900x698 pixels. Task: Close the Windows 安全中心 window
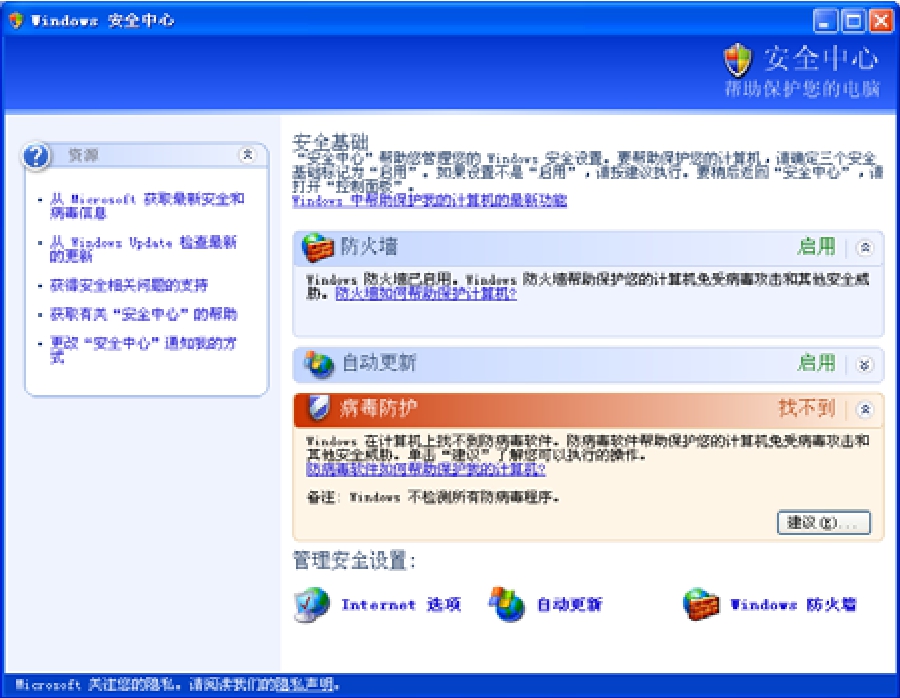click(x=881, y=21)
